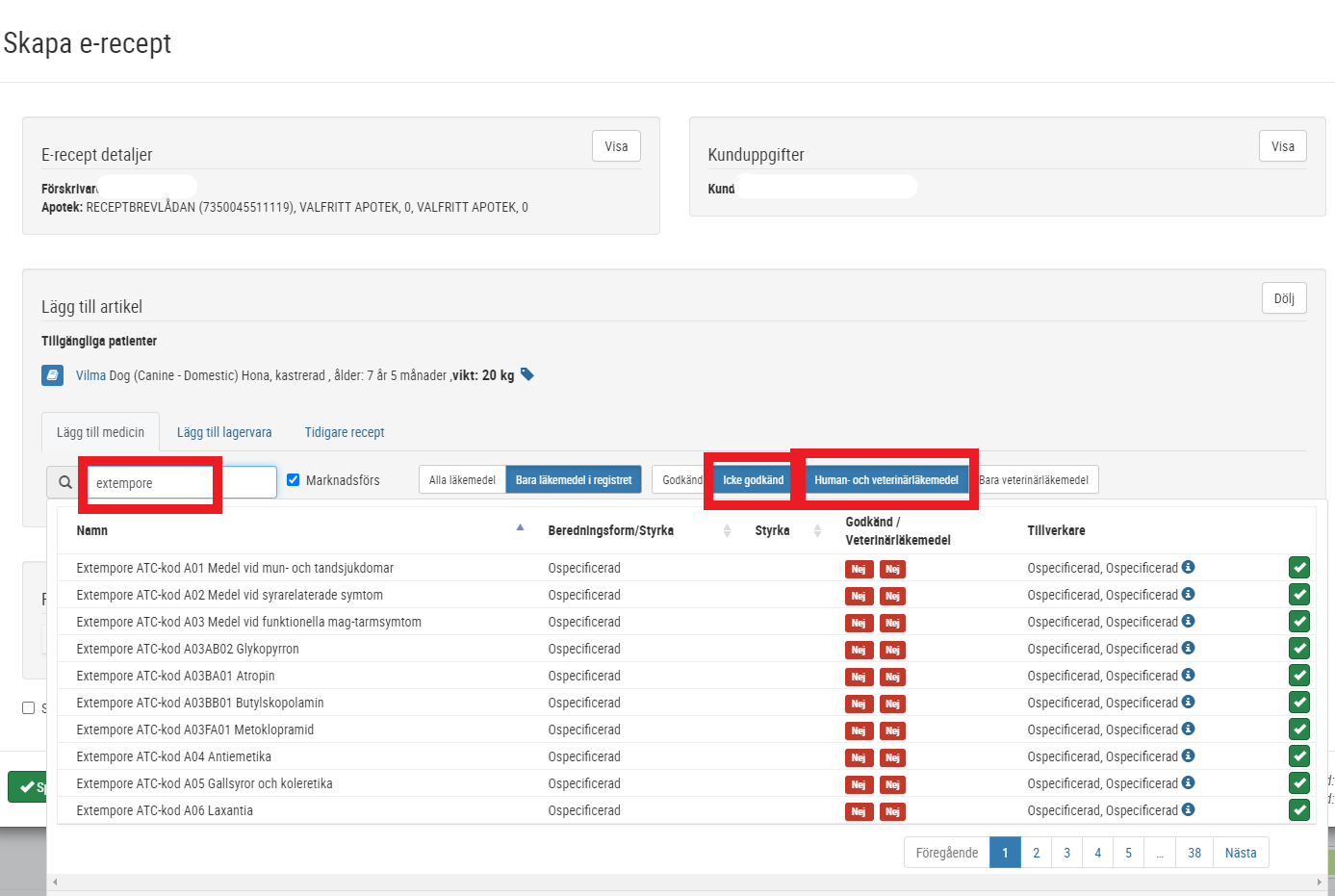Add Extempore A05 Gallsyror via green checkmark

pyautogui.click(x=1299, y=783)
